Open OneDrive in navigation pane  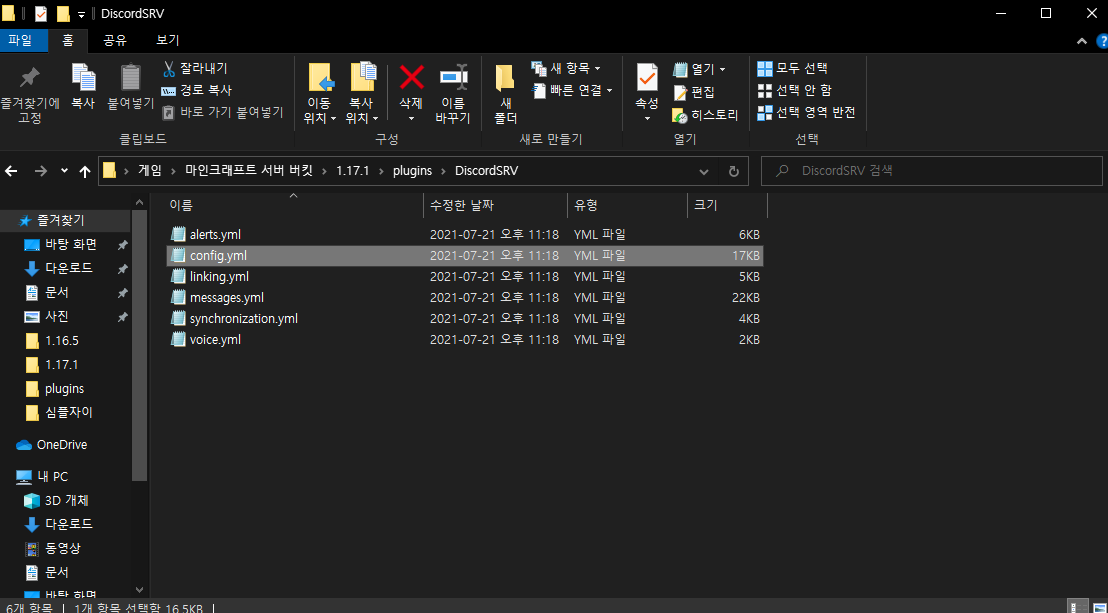61,445
